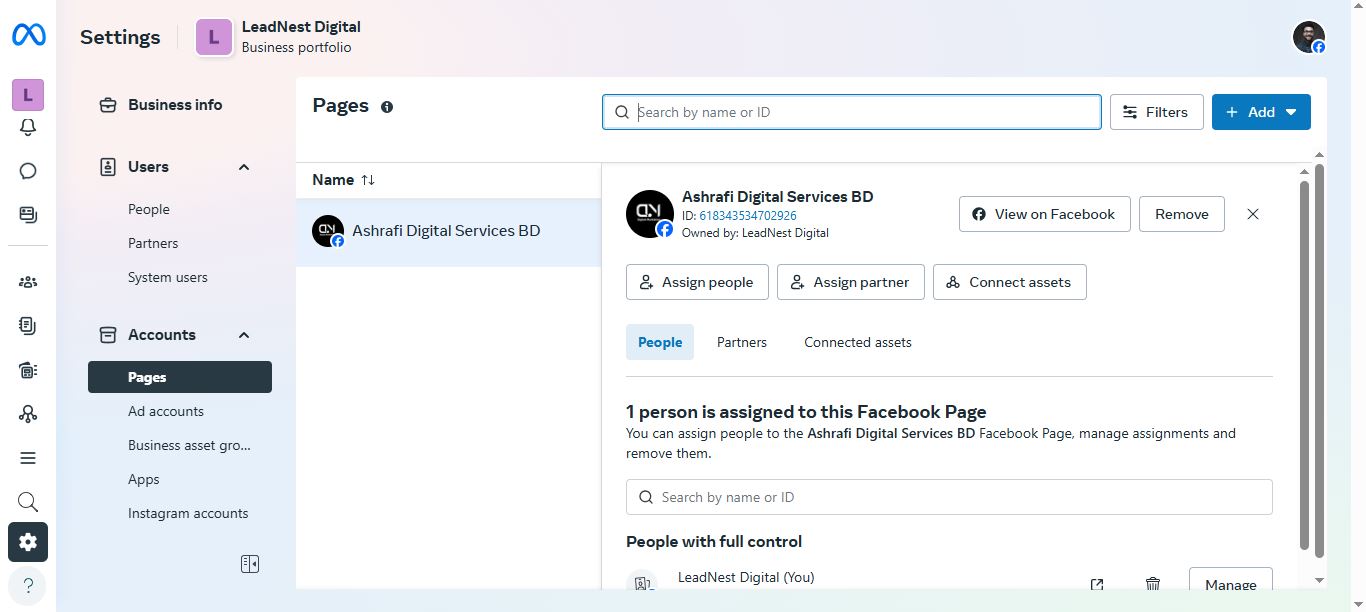The image size is (1366, 612).
Task: Click the Meta logo icon
Action: 28,36
